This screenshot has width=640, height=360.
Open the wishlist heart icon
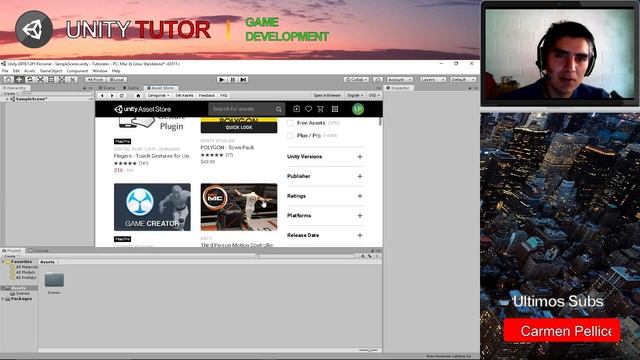pyautogui.click(x=309, y=109)
